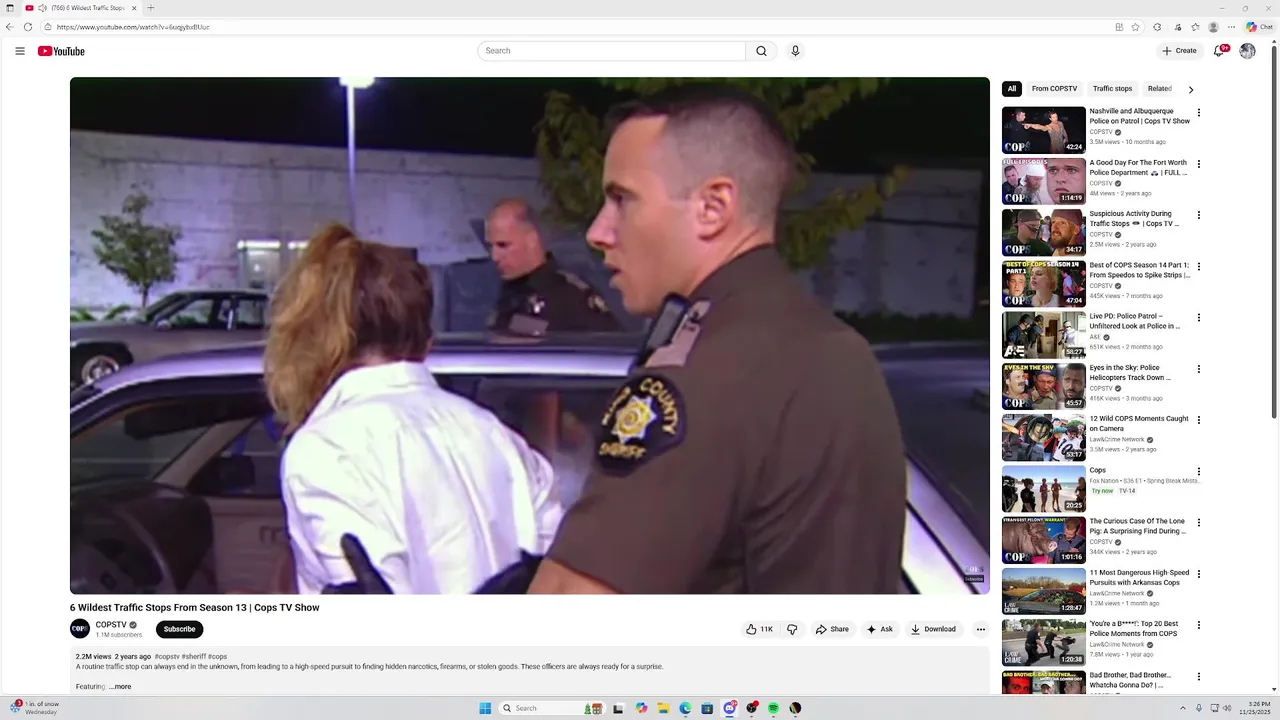Viewport: 1280px width, 720px height.
Task: Open Suspicious Activity During Traffic Stops thumbnail
Action: coord(1044,232)
